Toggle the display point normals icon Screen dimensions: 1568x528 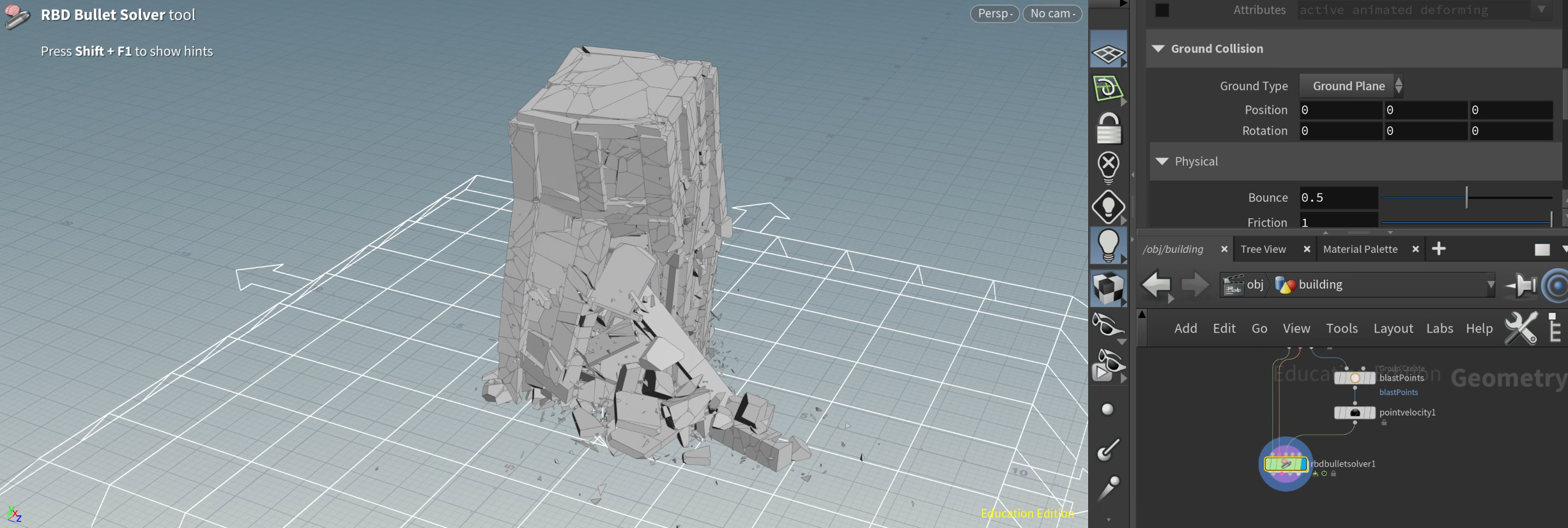pos(1108,449)
